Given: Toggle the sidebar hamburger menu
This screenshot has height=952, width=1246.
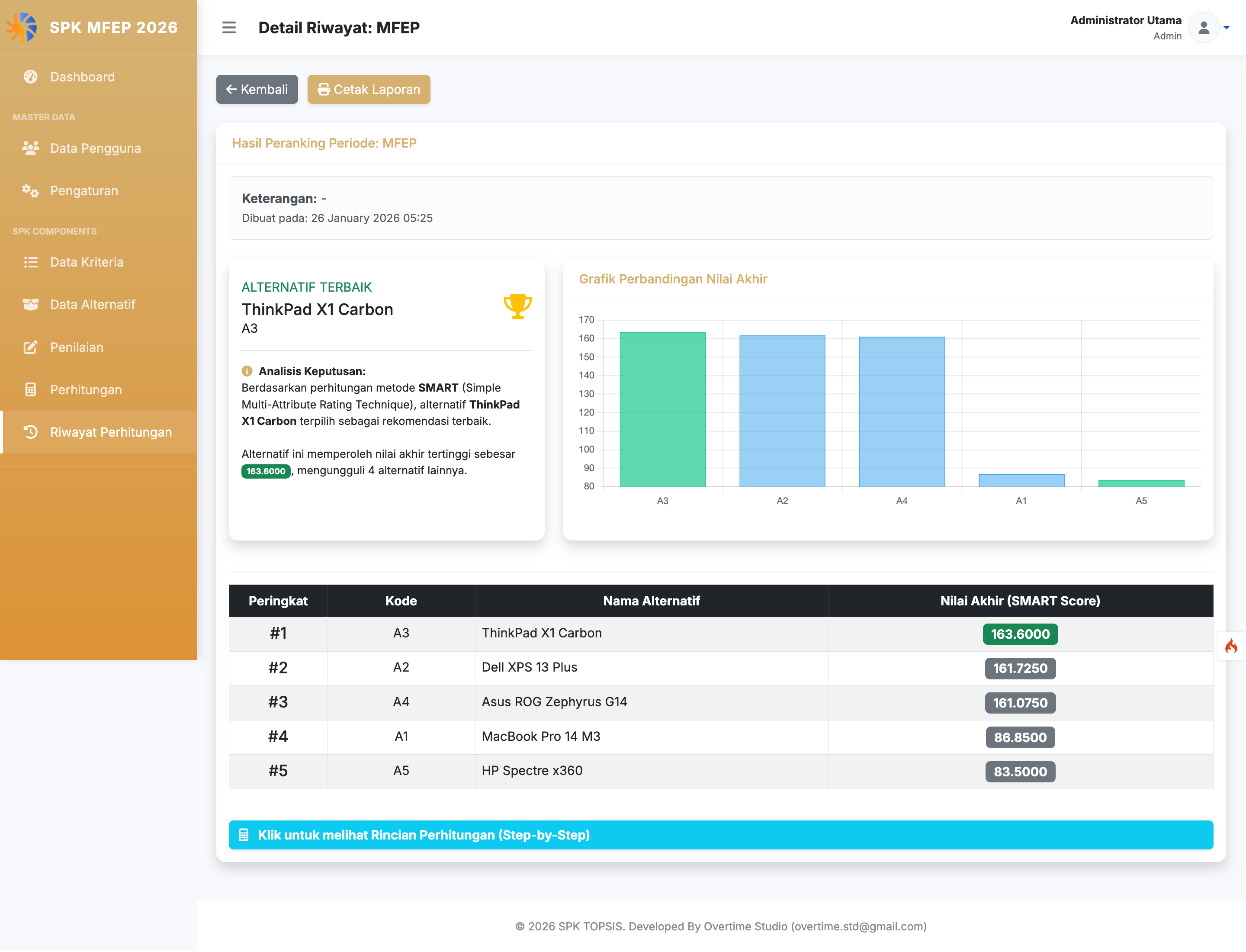Looking at the screenshot, I should click(229, 27).
